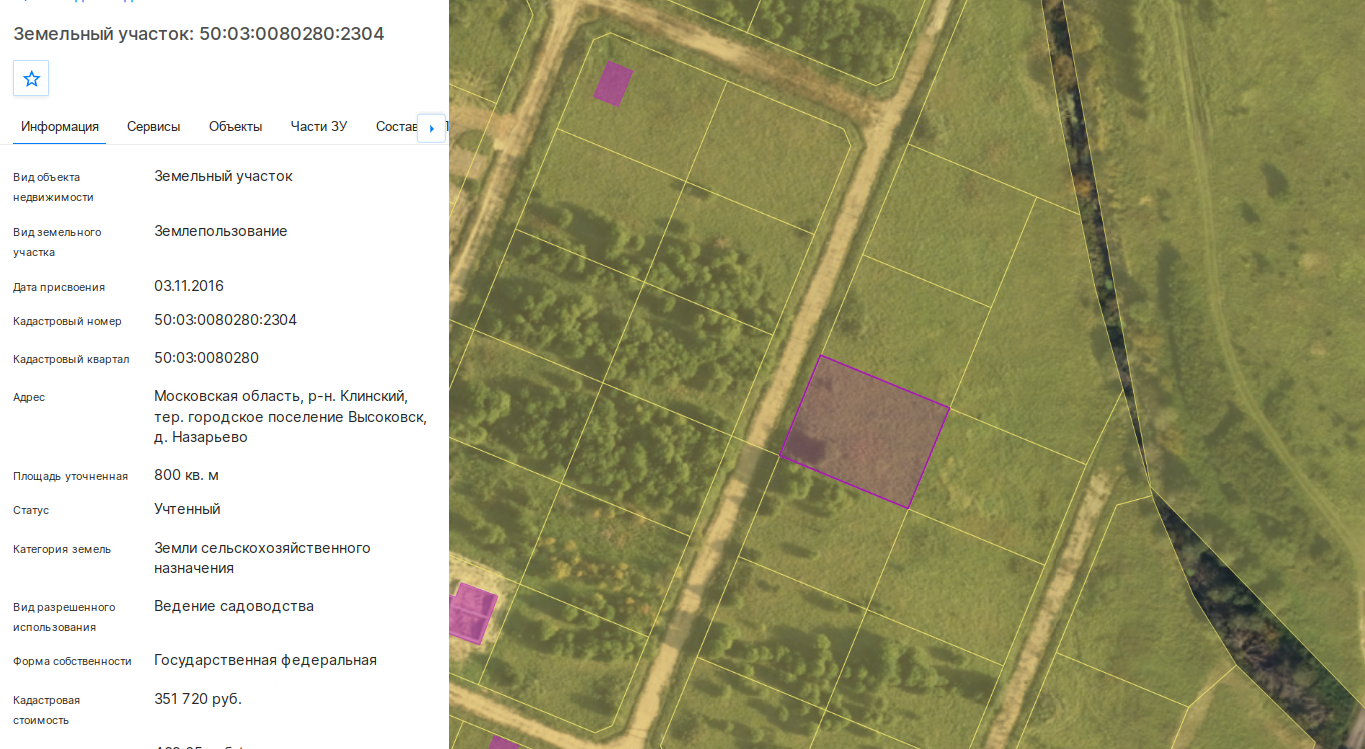
Task: Click the cadastral value 351 720 руб.
Action: coord(198,699)
